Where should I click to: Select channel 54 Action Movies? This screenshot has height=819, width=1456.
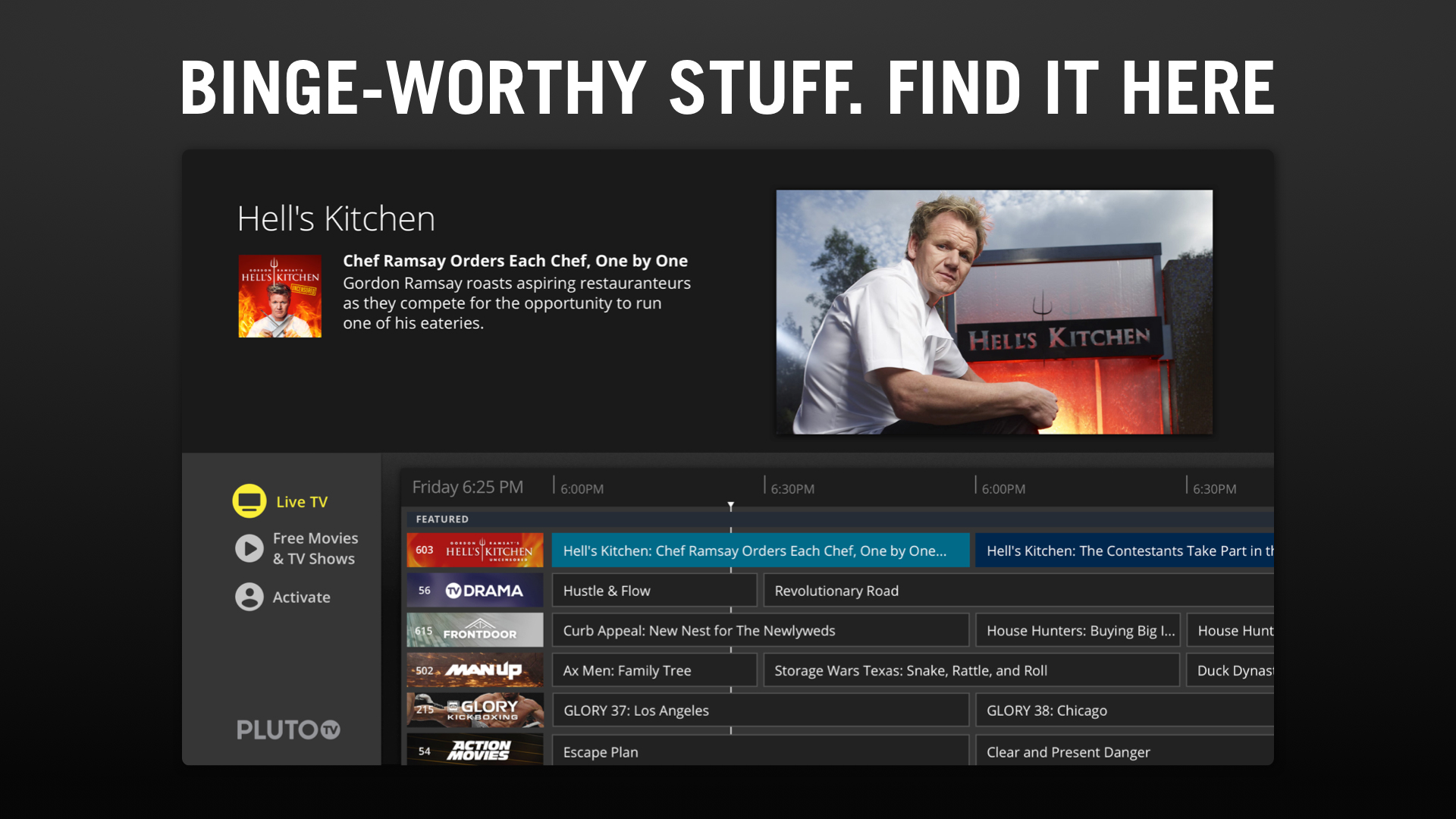tap(475, 750)
